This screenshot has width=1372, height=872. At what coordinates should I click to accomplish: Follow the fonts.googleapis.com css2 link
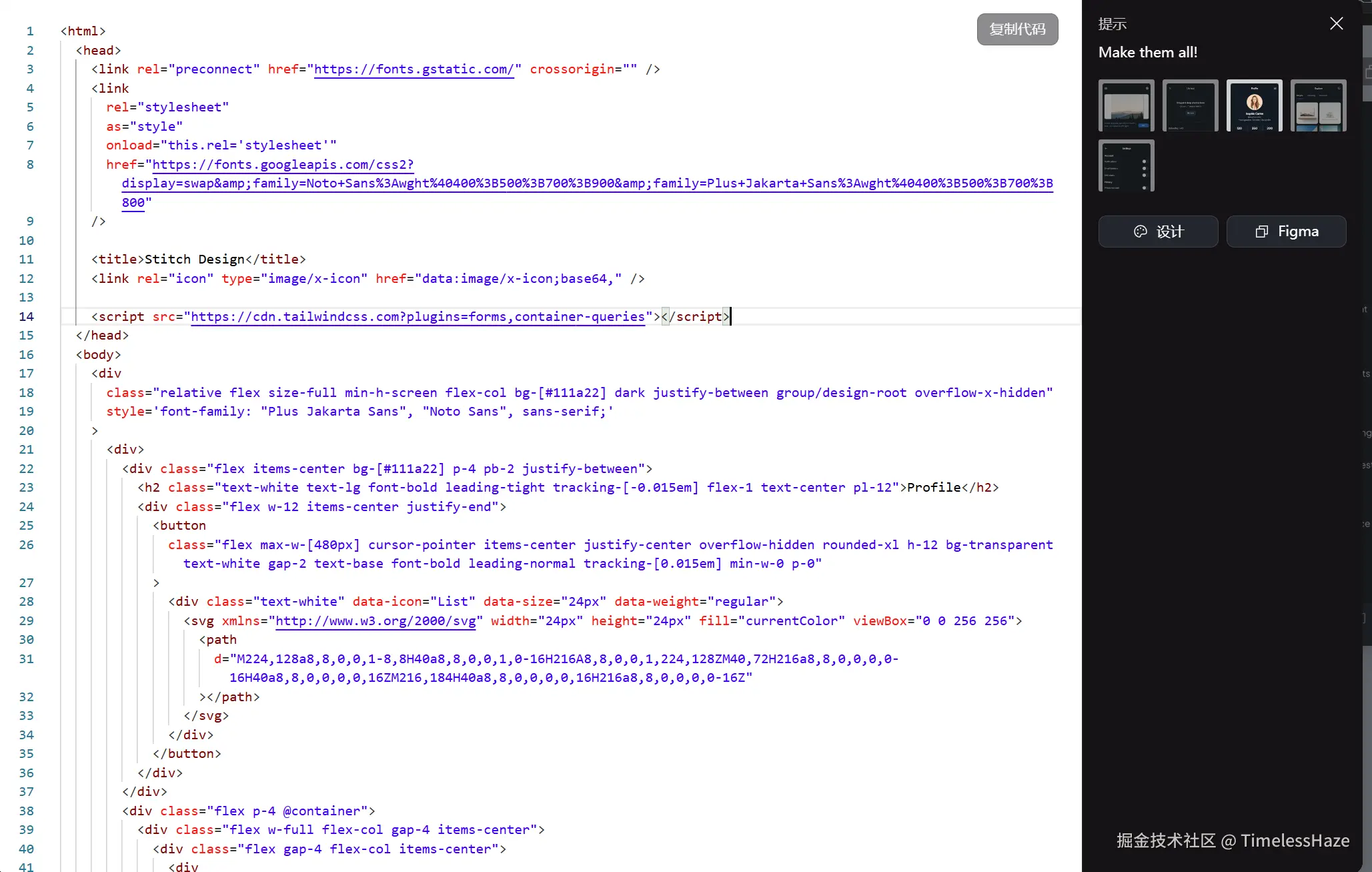tap(283, 165)
